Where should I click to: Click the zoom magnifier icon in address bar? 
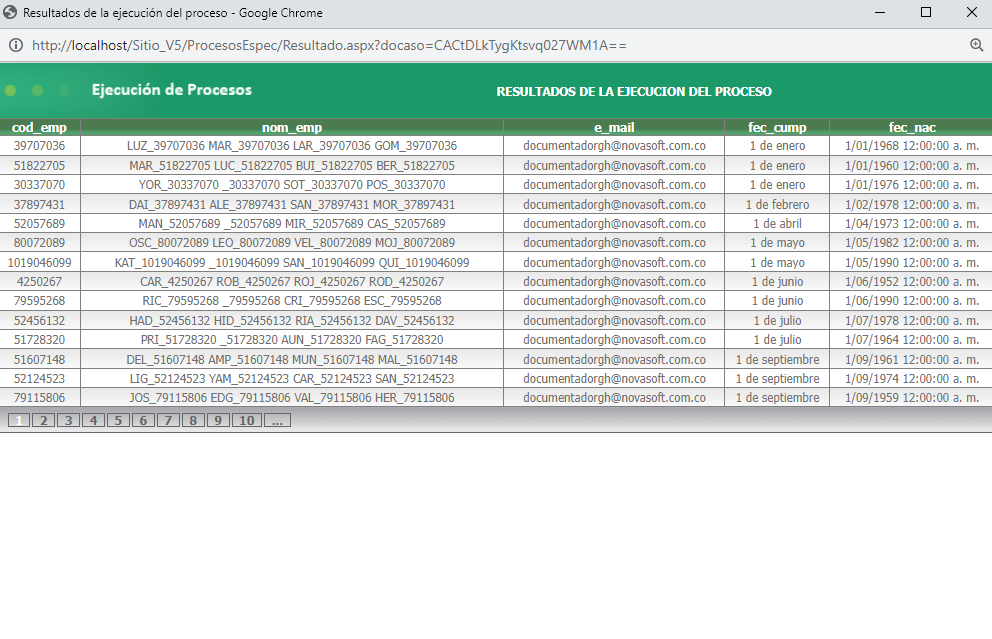click(976, 45)
